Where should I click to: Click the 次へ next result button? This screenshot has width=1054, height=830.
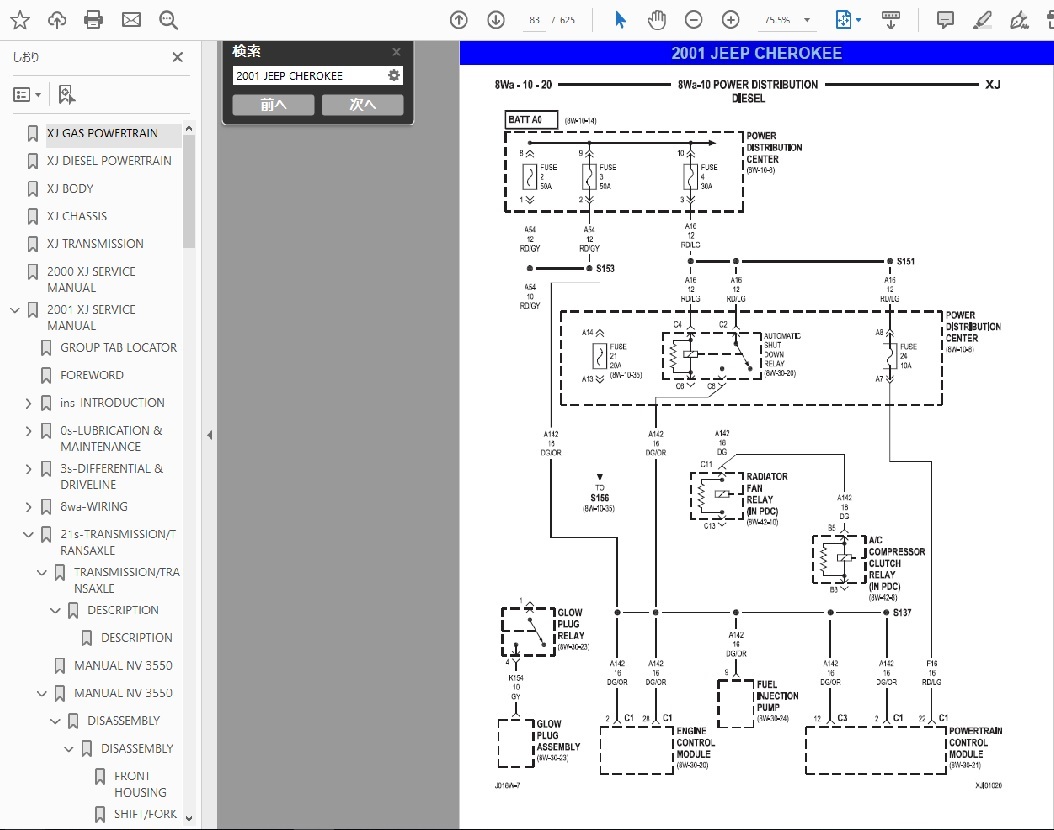pyautogui.click(x=362, y=104)
